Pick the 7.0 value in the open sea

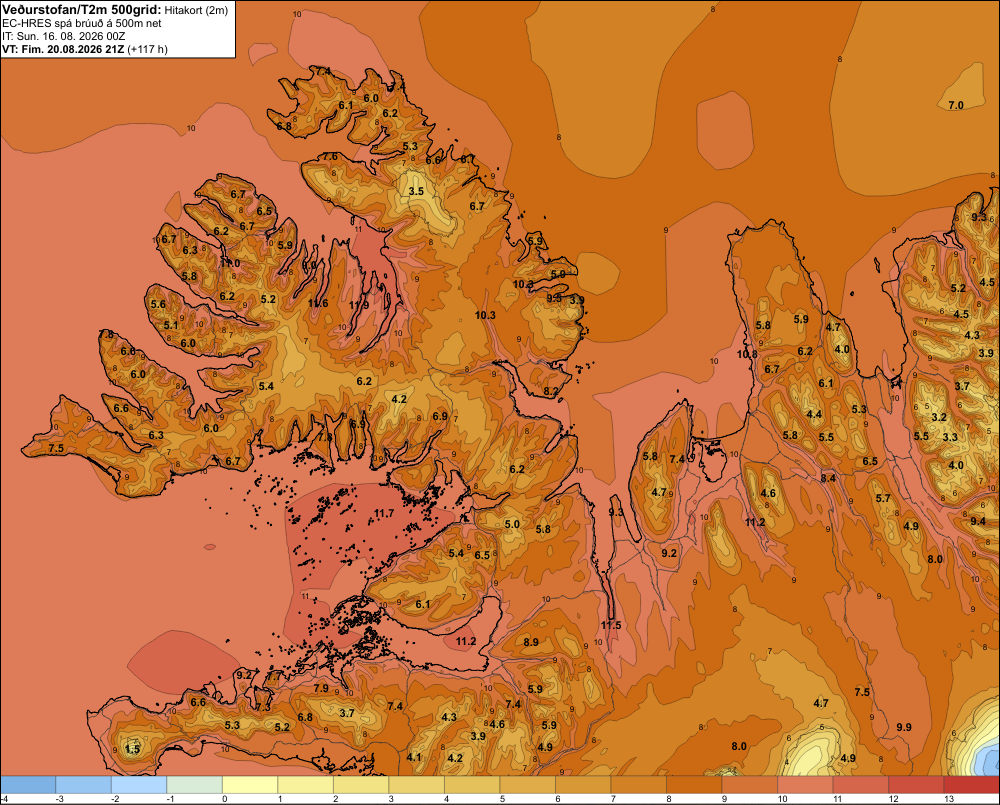(x=955, y=105)
